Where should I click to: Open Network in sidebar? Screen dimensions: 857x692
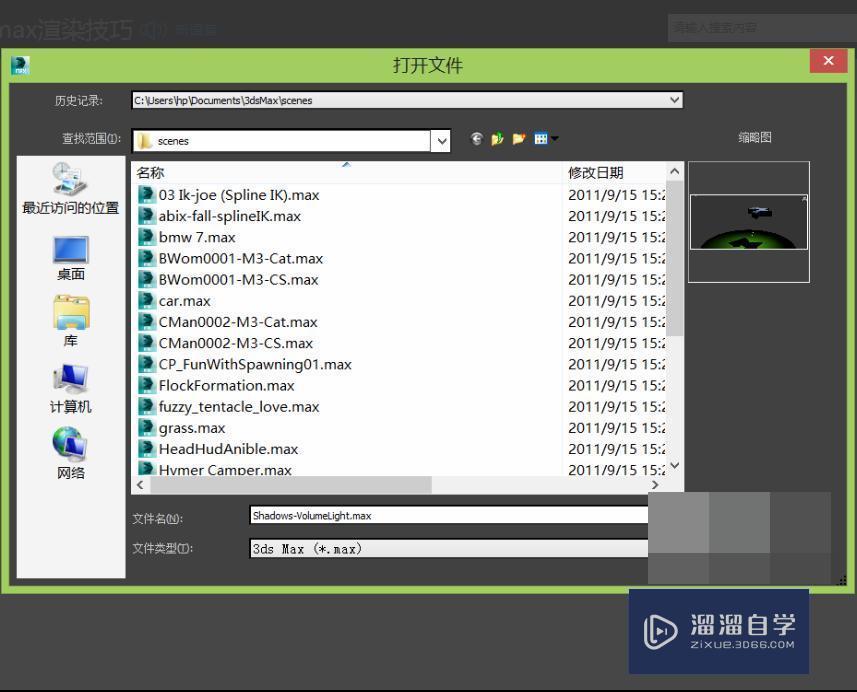71,453
